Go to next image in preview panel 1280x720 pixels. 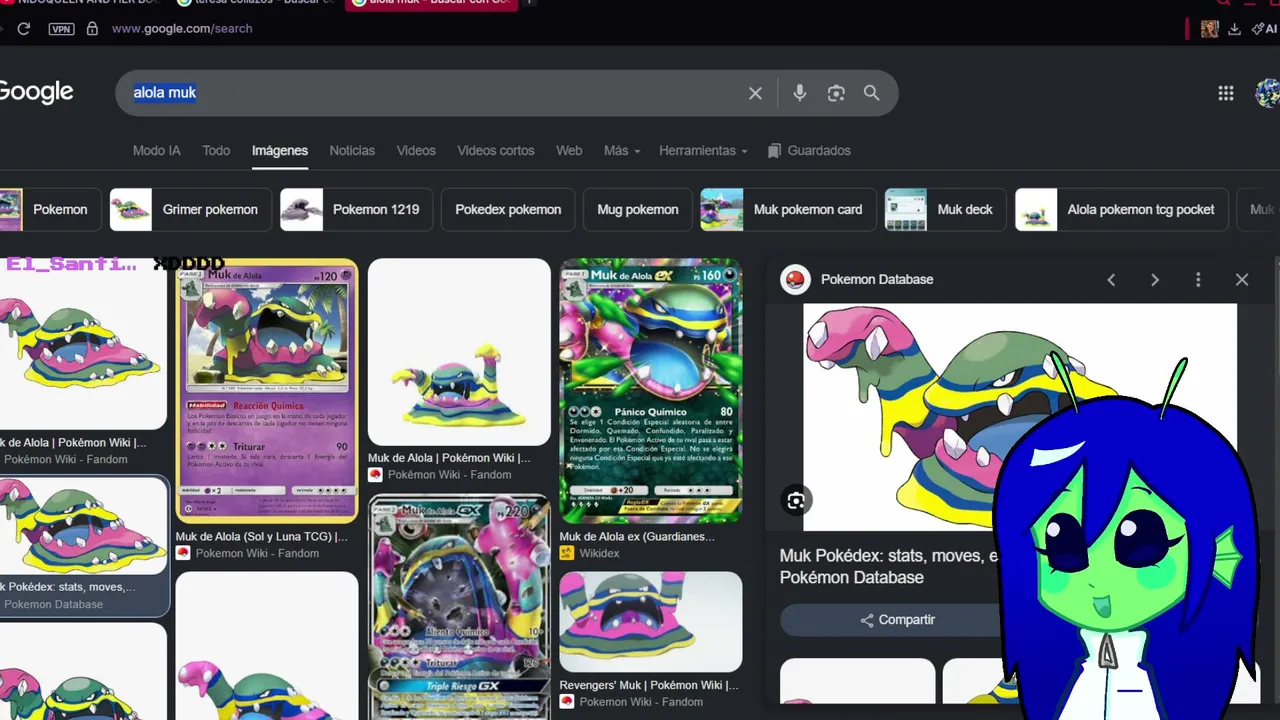click(x=1155, y=280)
